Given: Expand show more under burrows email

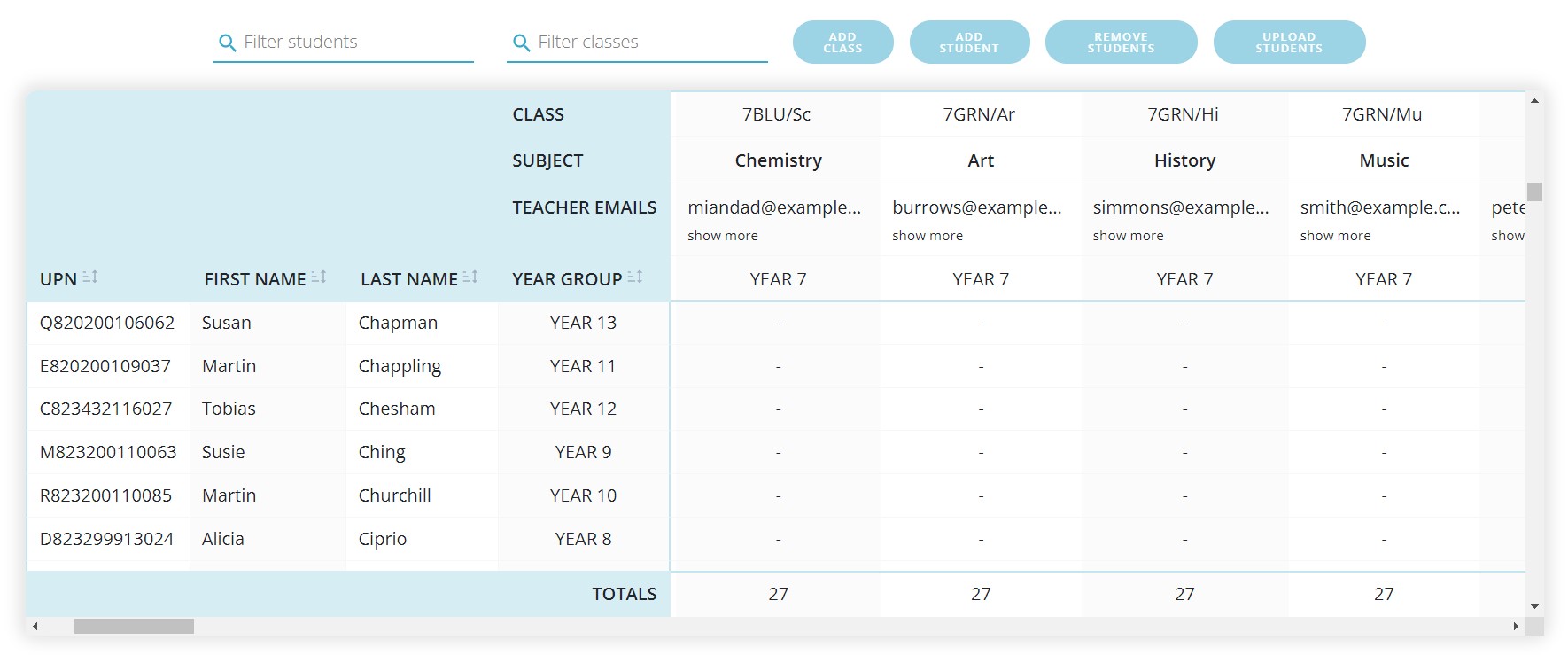Looking at the screenshot, I should point(927,236).
